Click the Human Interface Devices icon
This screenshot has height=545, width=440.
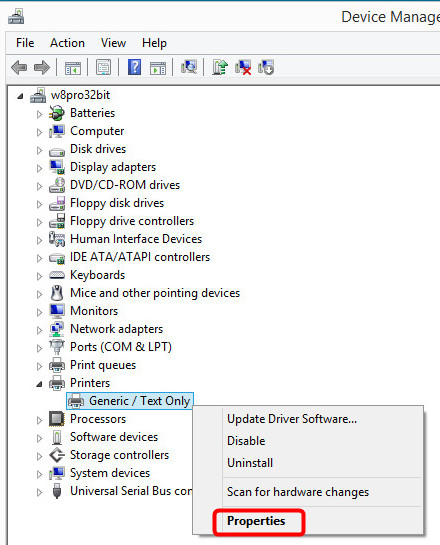click(57, 239)
